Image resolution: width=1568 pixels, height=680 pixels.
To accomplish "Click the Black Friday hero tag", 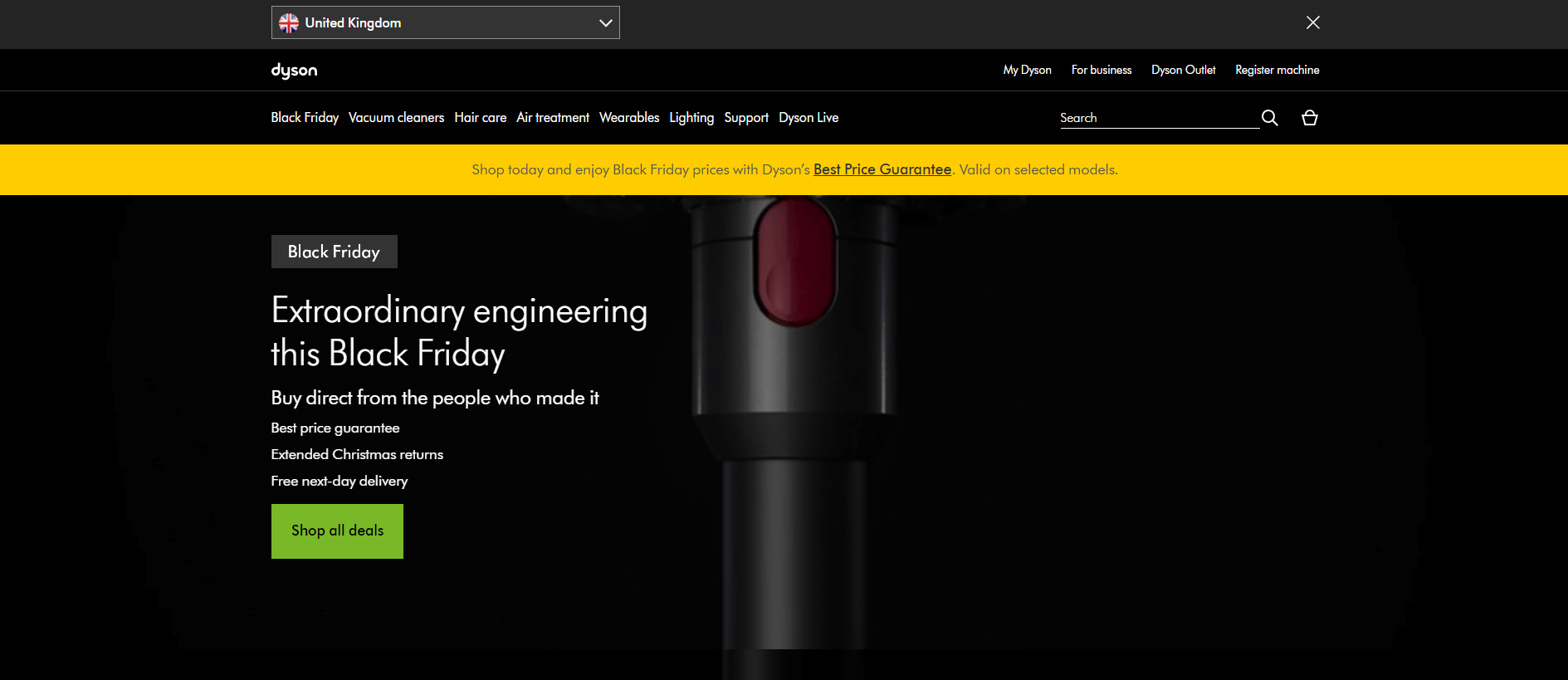I will pyautogui.click(x=334, y=252).
